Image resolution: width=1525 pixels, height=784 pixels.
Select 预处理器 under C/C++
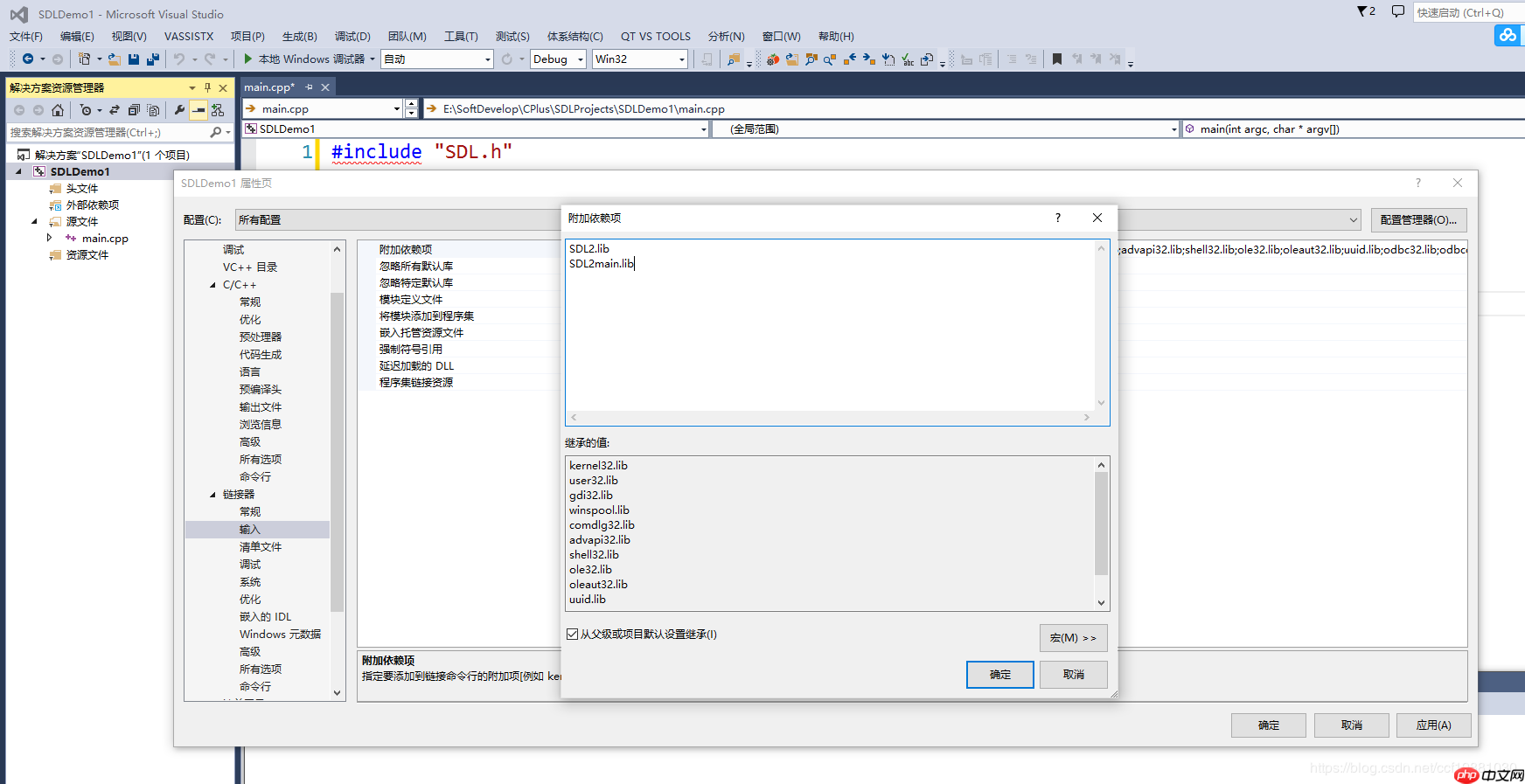(x=261, y=337)
